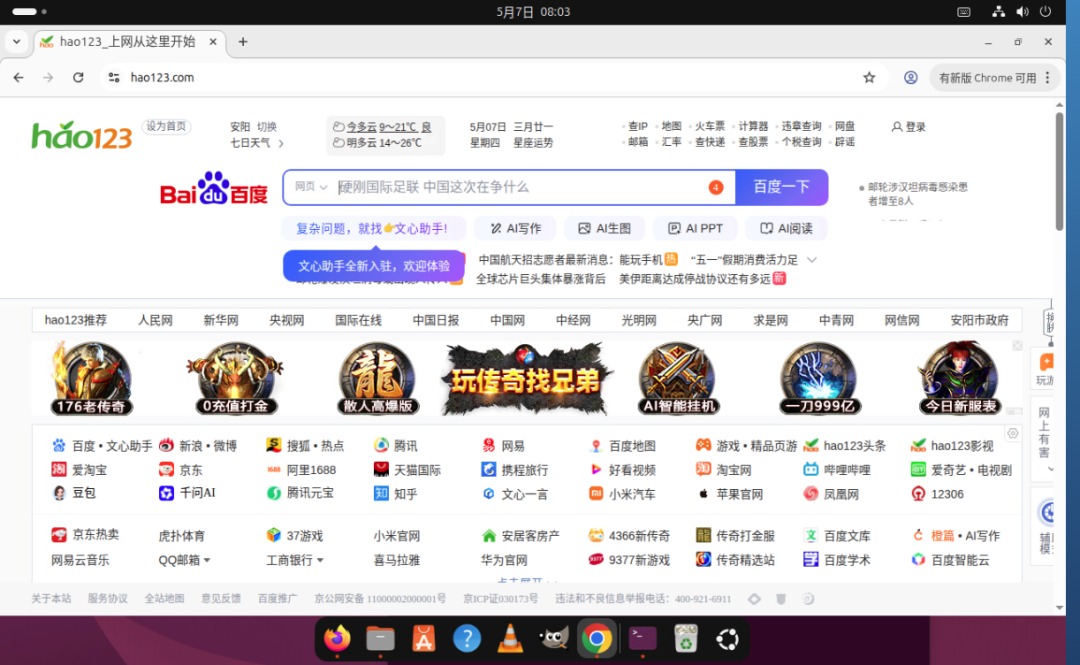Screen dimensions: 1080x665
Task: Click the AI写作 button
Action: click(x=516, y=228)
